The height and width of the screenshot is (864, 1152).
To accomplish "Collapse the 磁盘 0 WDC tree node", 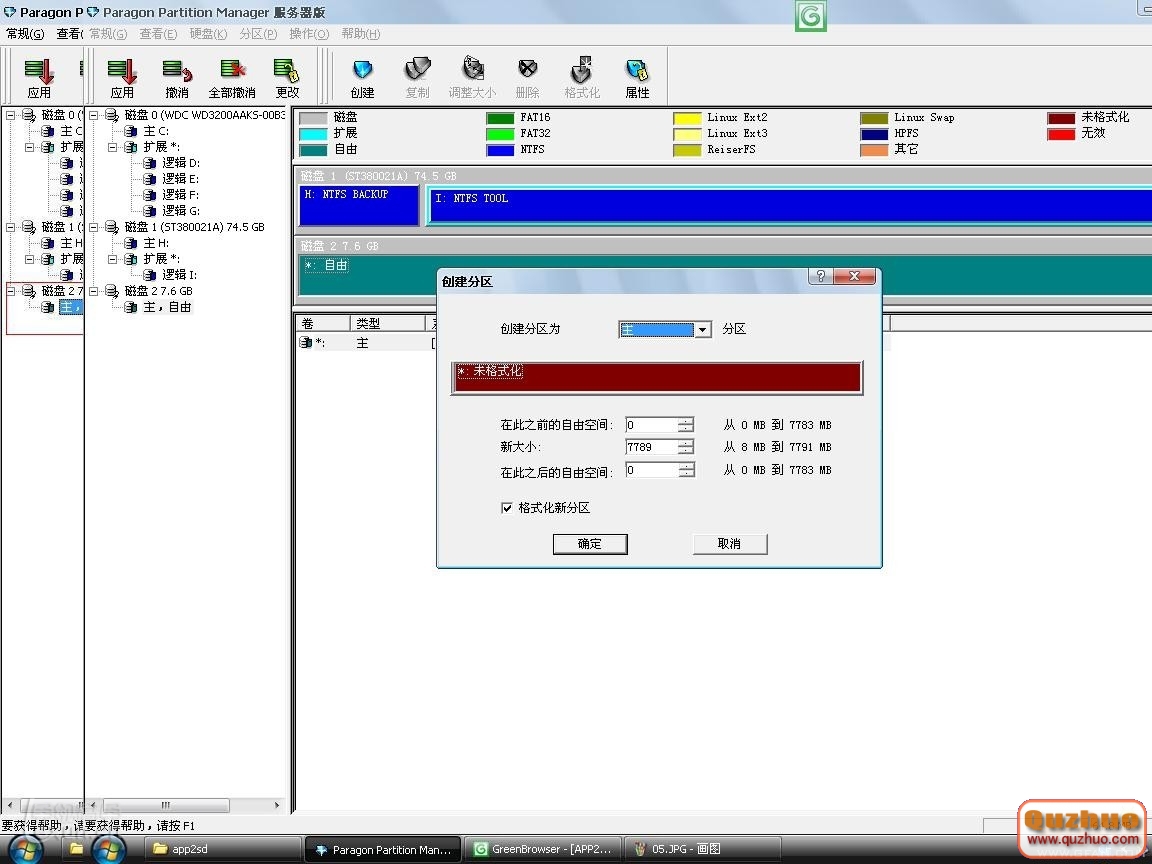I will (x=94, y=115).
